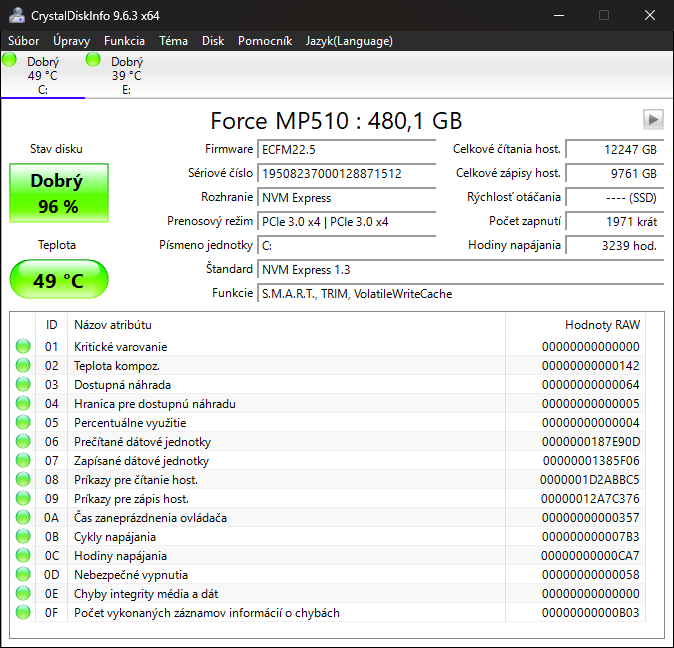Minimize the CrystalDiskInfo window
The width and height of the screenshot is (674, 648).
pos(559,15)
